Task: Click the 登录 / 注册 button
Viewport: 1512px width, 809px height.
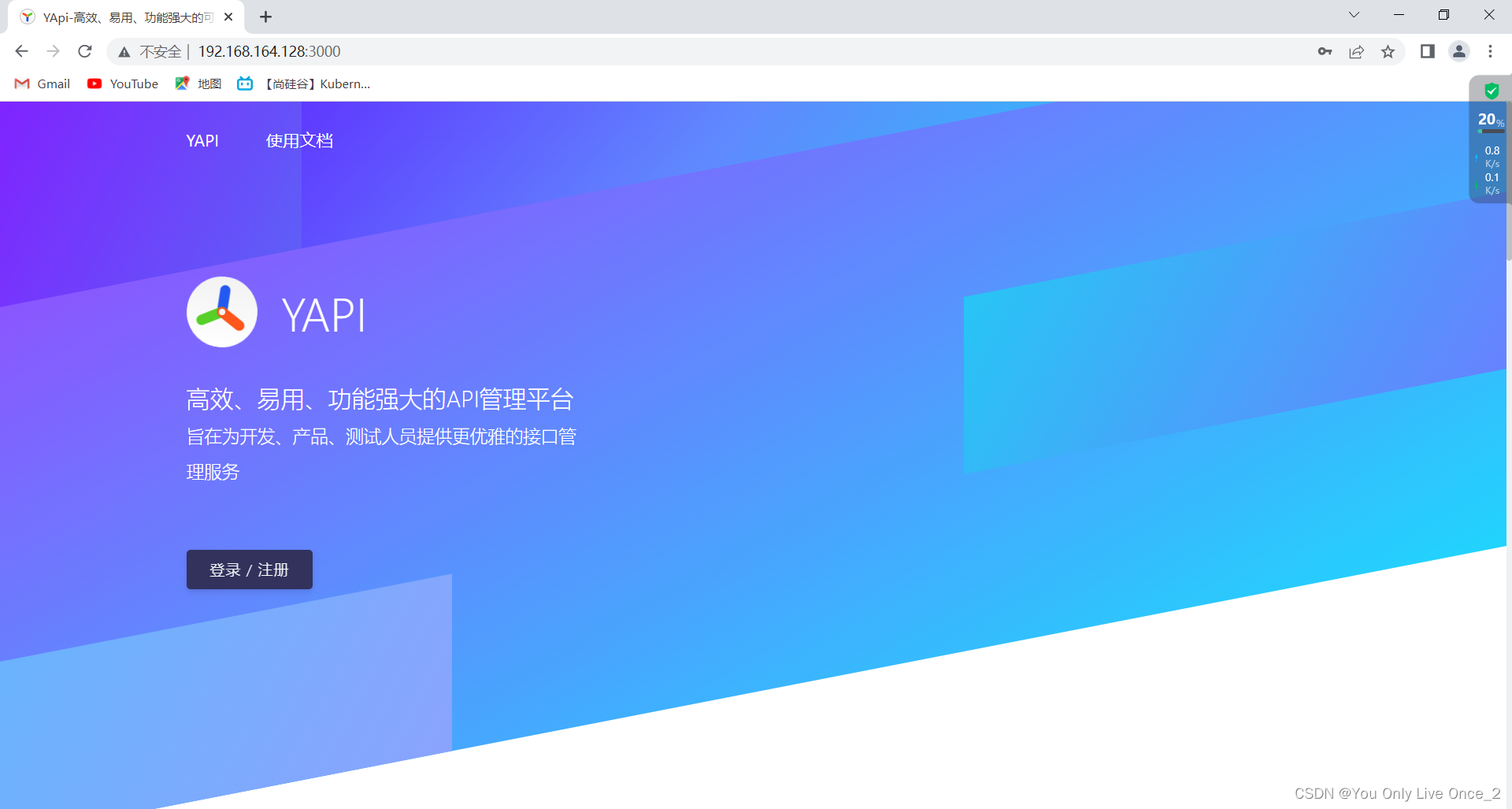Action: click(x=250, y=570)
